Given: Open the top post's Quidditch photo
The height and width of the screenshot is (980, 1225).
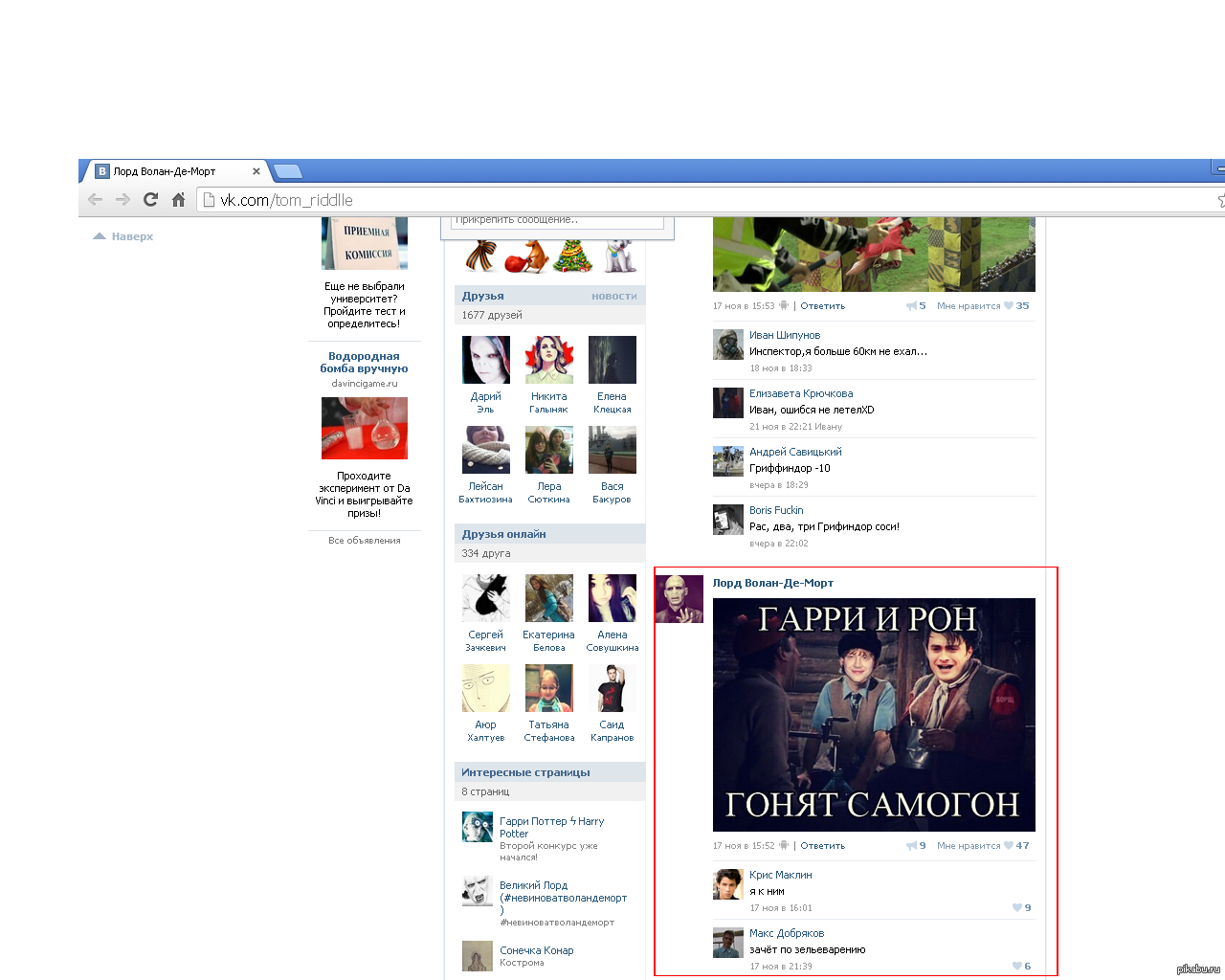Looking at the screenshot, I should 874,255.
